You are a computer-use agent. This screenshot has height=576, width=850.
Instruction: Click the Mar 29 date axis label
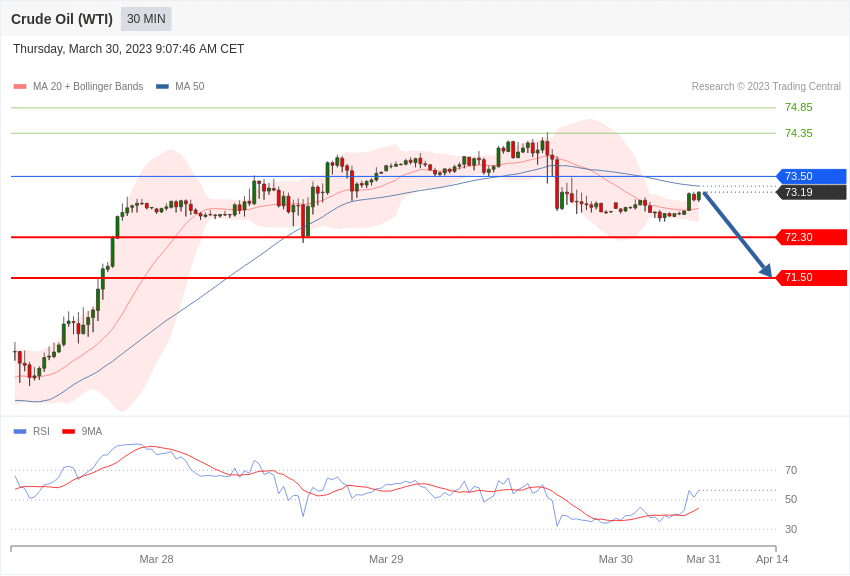point(386,559)
